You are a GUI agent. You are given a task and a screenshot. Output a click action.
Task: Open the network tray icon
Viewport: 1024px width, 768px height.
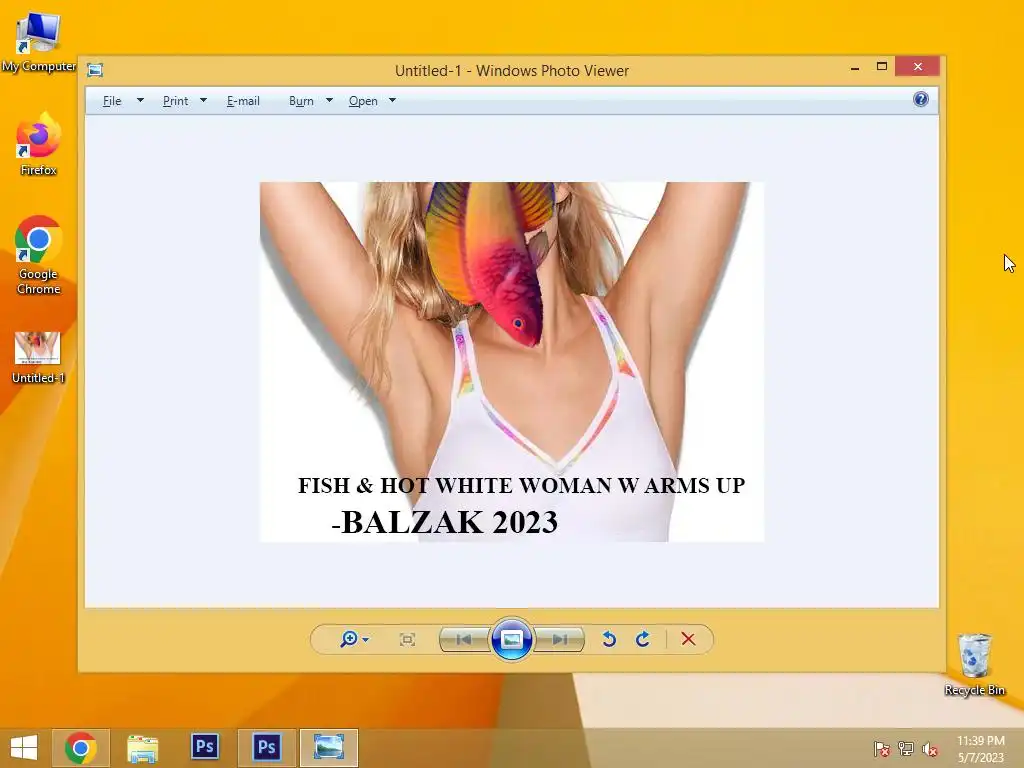click(906, 748)
